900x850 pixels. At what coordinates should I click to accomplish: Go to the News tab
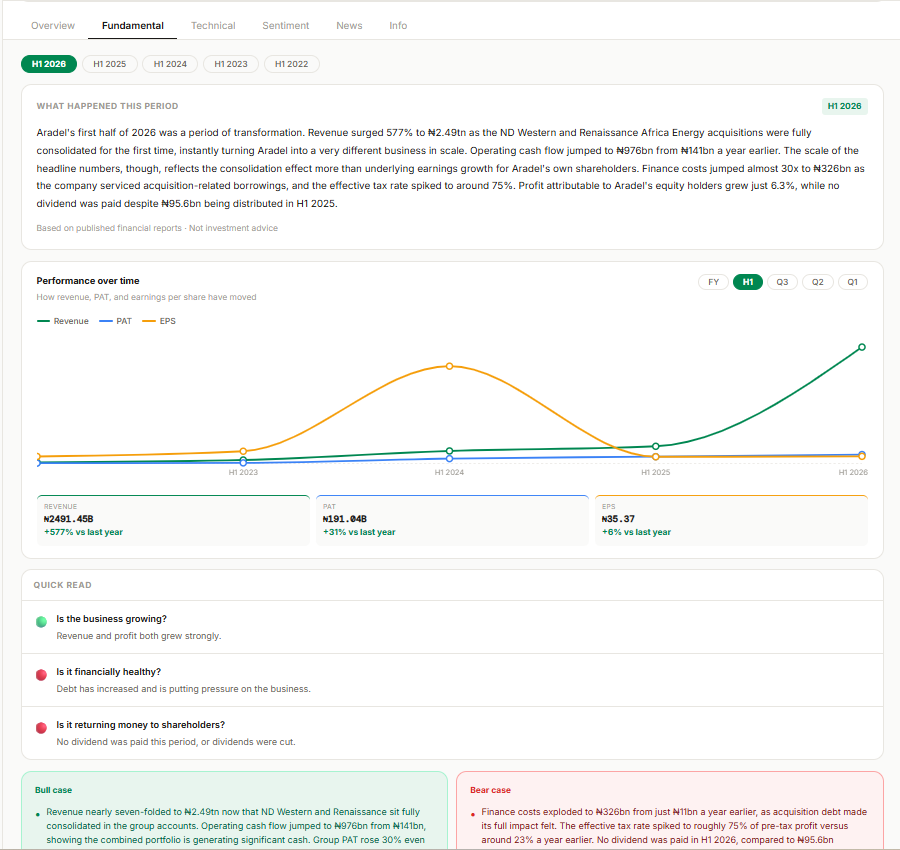tap(349, 26)
